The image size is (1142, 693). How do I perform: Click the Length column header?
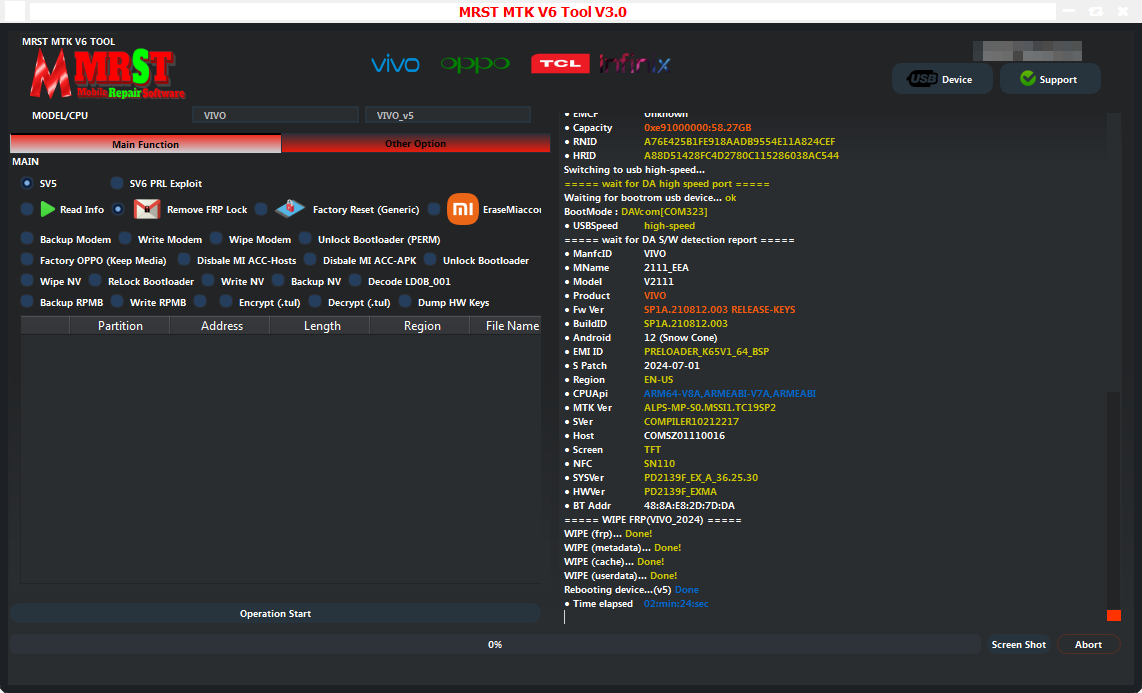pyautogui.click(x=322, y=325)
